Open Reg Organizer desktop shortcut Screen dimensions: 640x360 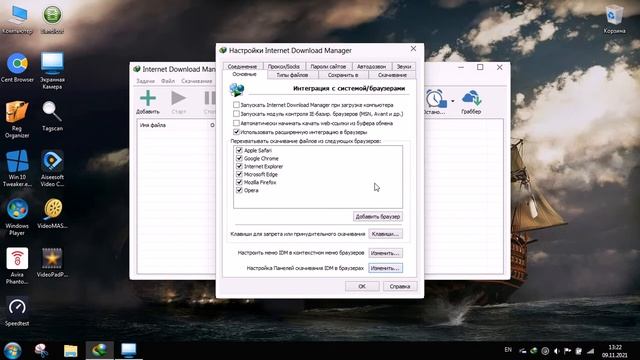coord(17,119)
